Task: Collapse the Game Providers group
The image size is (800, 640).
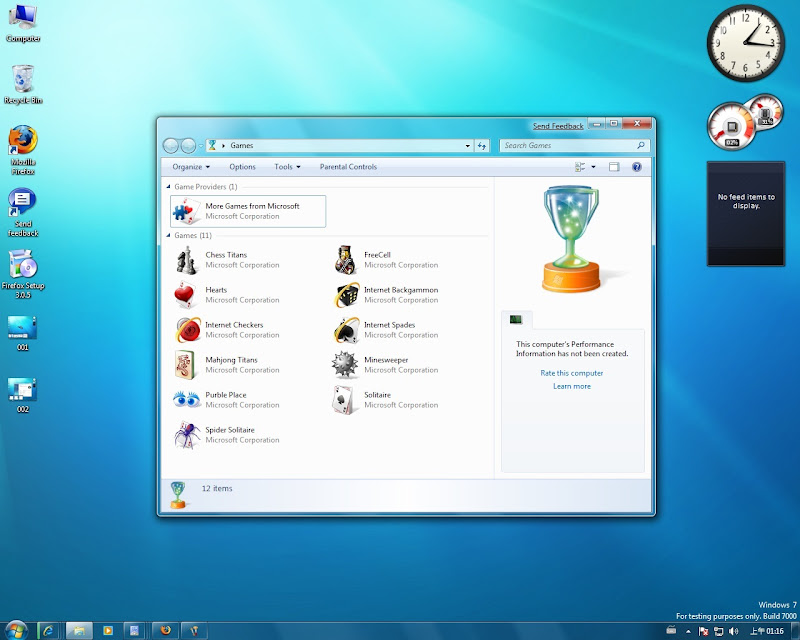Action: [x=168, y=187]
